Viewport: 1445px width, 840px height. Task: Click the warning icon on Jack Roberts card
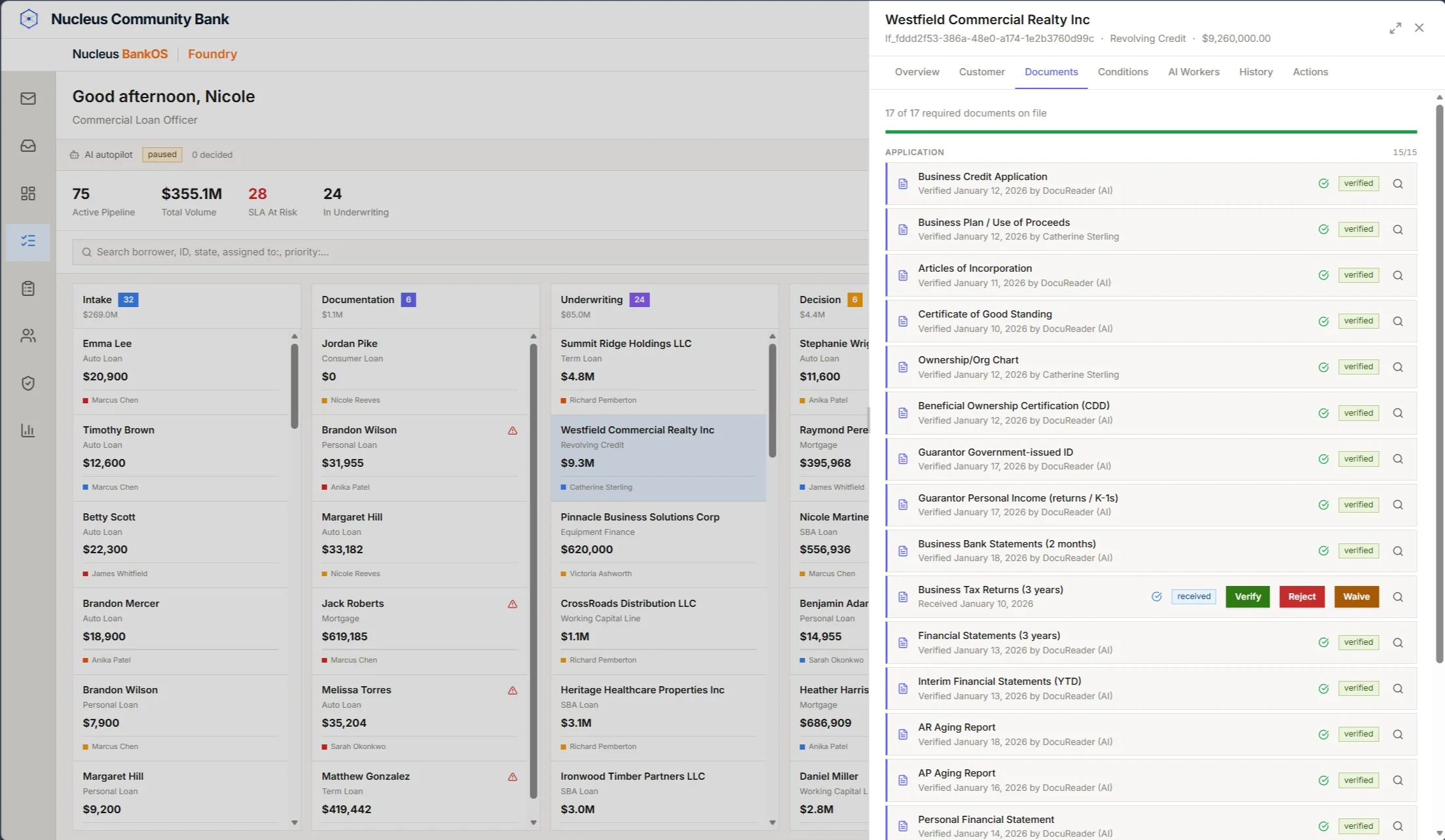[513, 604]
